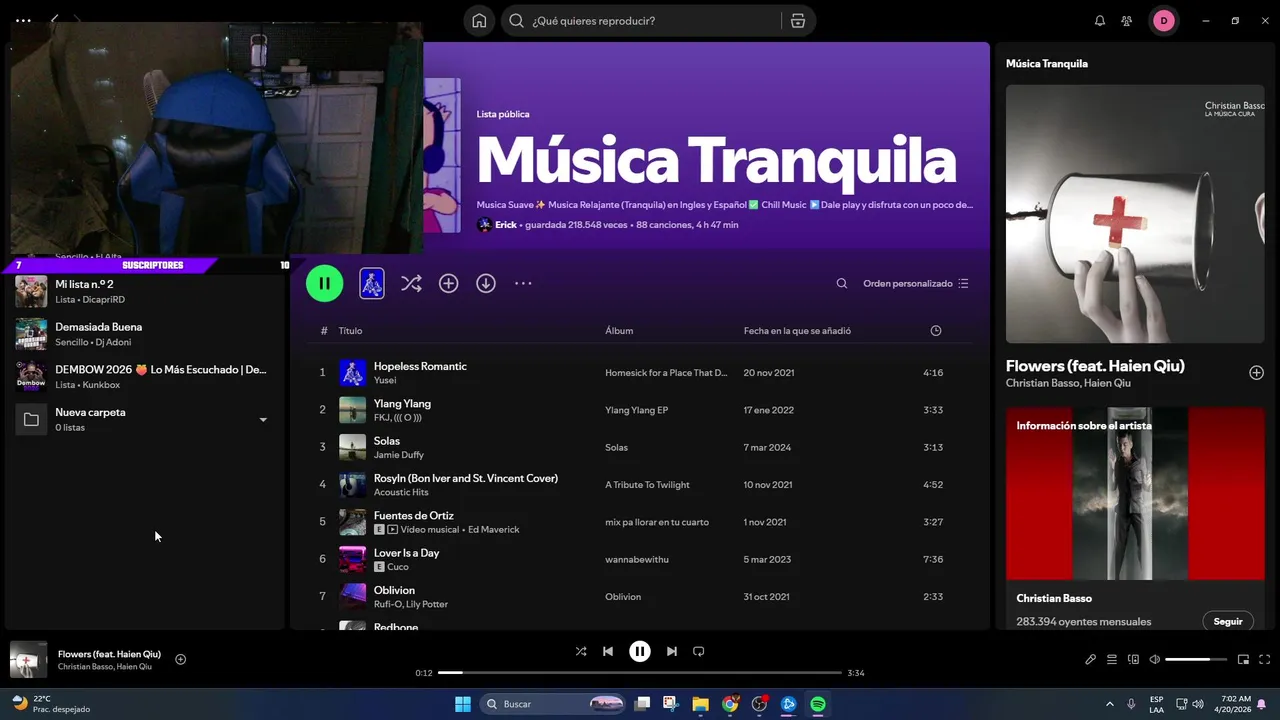Open the album A Tribute To Twilight
Screen dimensions: 1280x720
647,485
